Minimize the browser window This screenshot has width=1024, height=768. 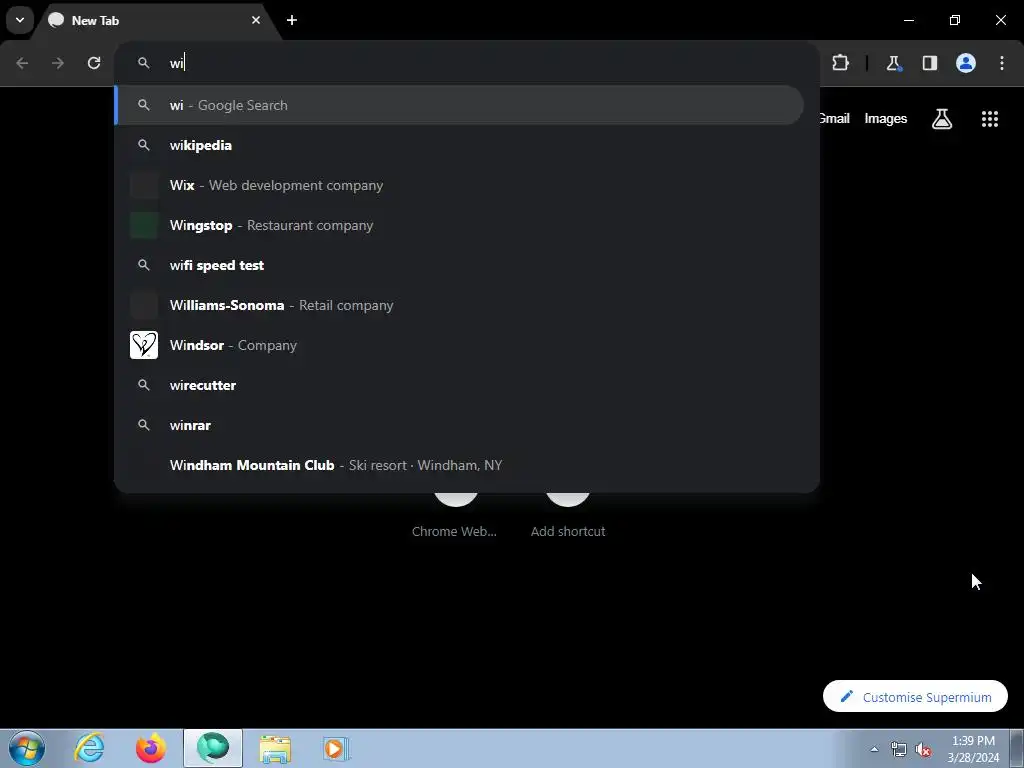[909, 20]
